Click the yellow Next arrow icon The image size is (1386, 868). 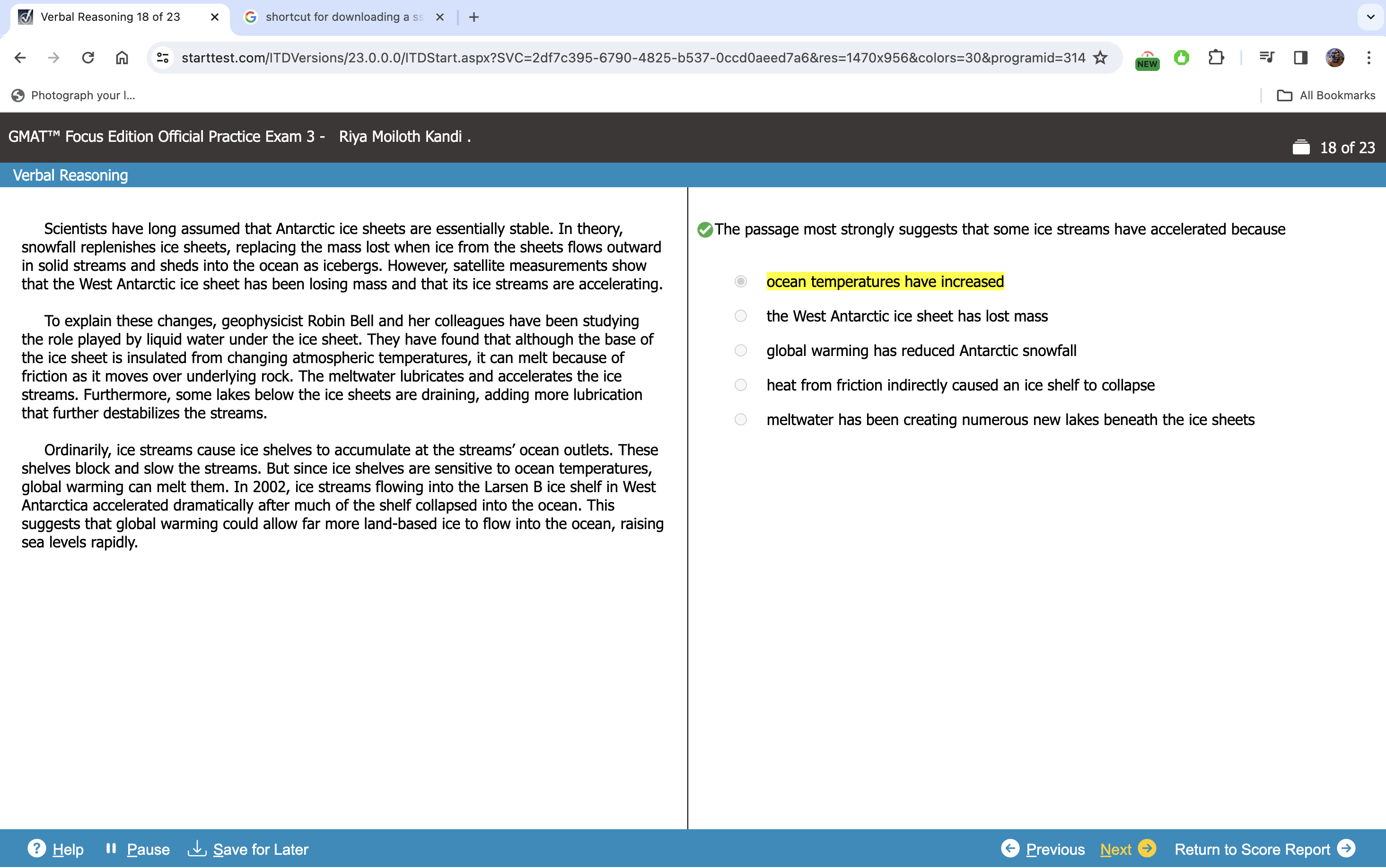pos(1147,848)
